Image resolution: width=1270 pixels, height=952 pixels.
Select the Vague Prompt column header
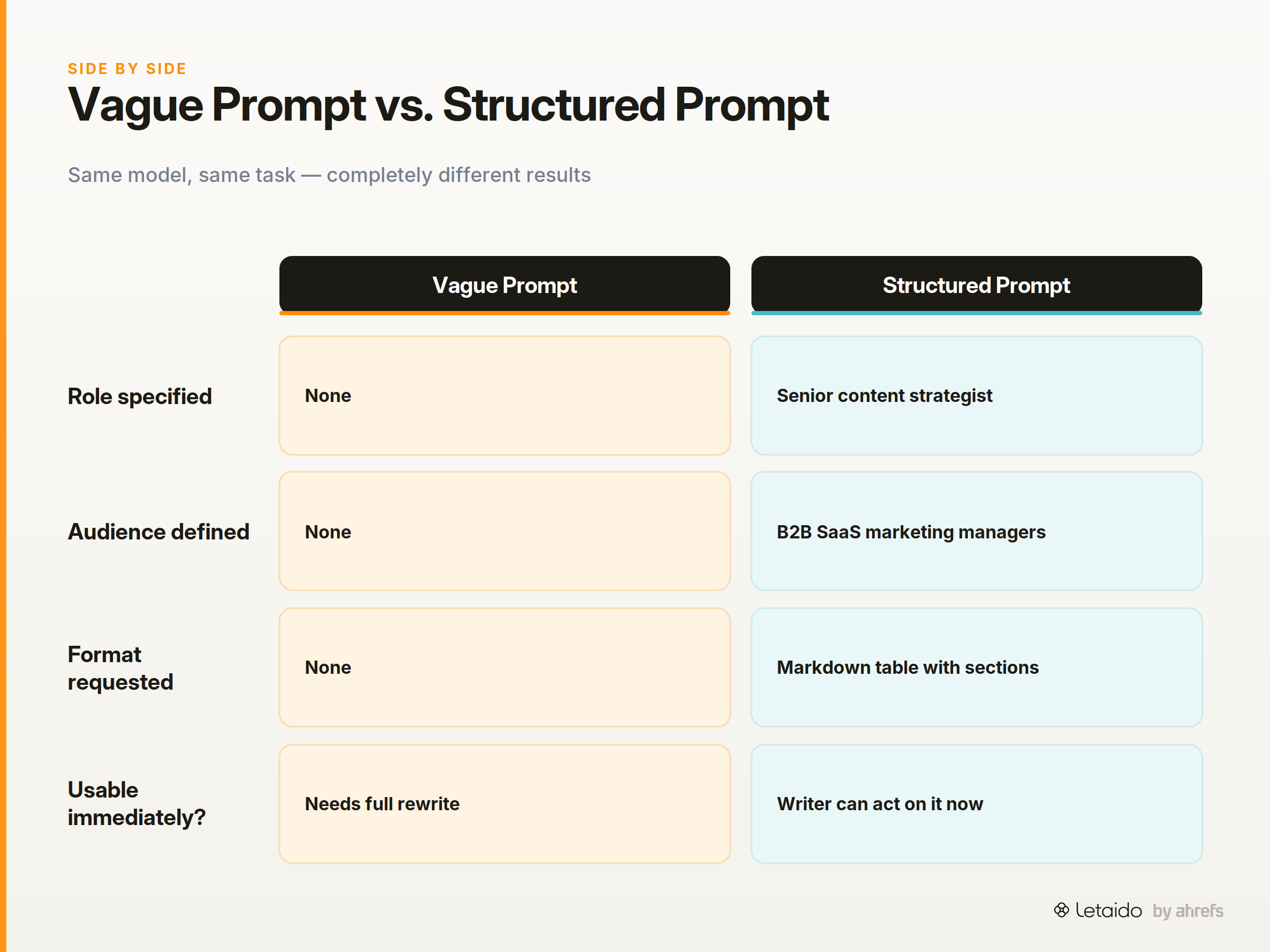tap(505, 285)
